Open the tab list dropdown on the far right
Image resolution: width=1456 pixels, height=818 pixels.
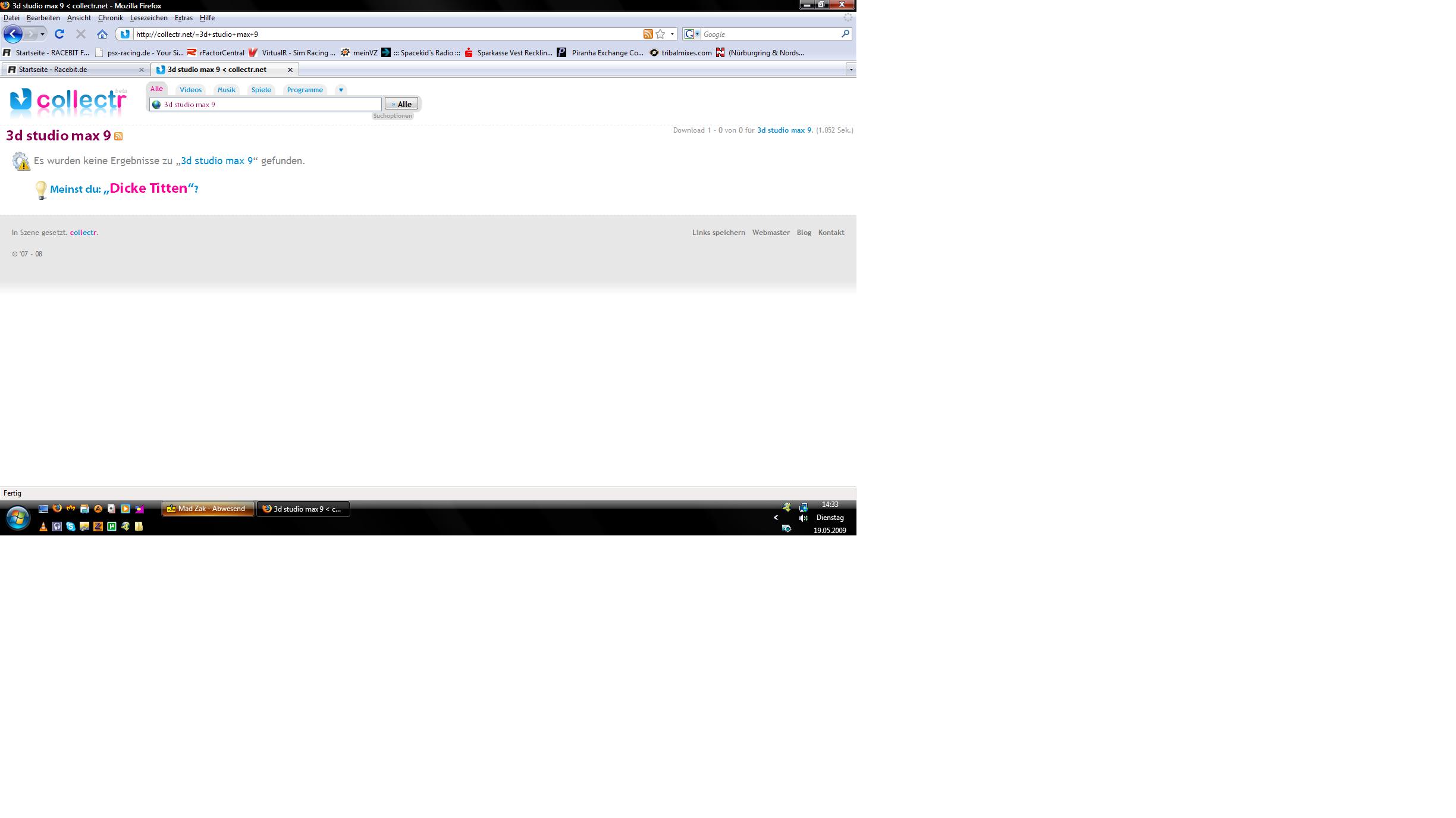click(x=851, y=70)
